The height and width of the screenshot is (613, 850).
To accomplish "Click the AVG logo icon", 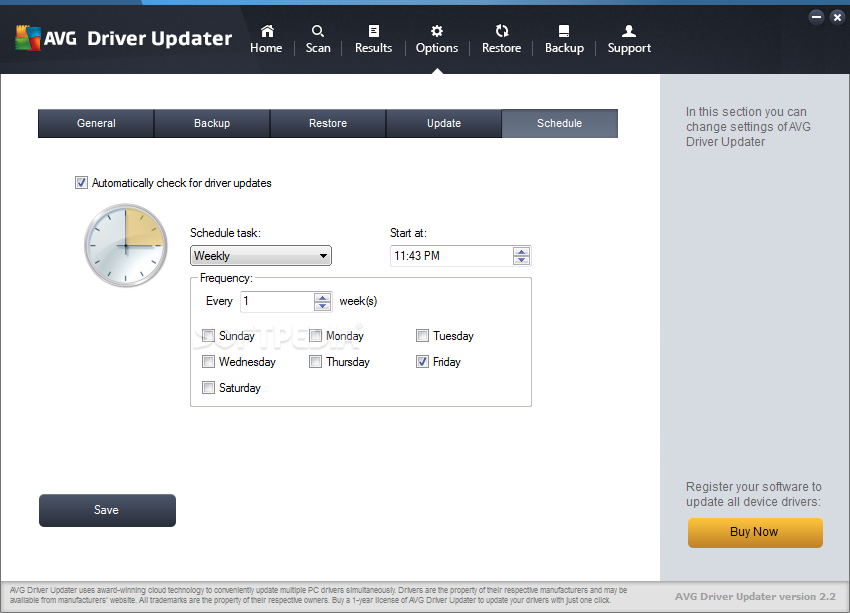I will [x=28, y=38].
